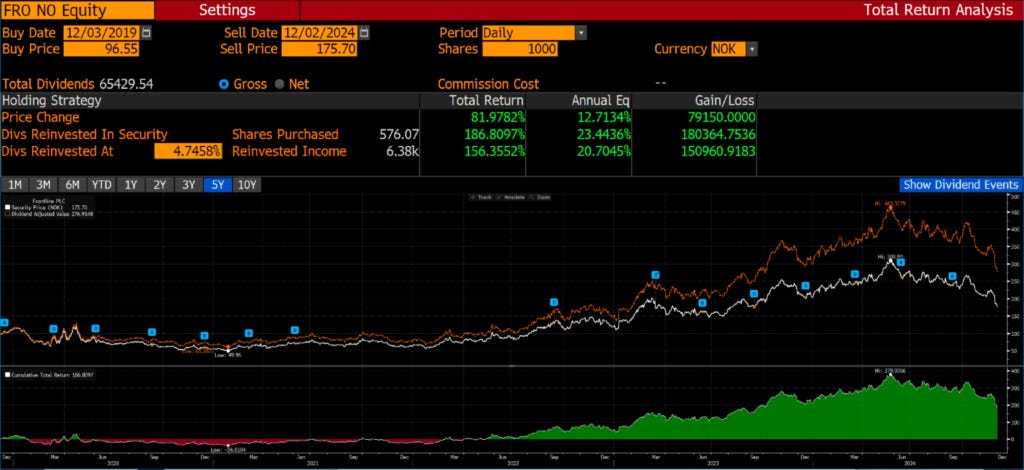Select the Net radio button
This screenshot has height=470, width=1024.
click(x=280, y=84)
